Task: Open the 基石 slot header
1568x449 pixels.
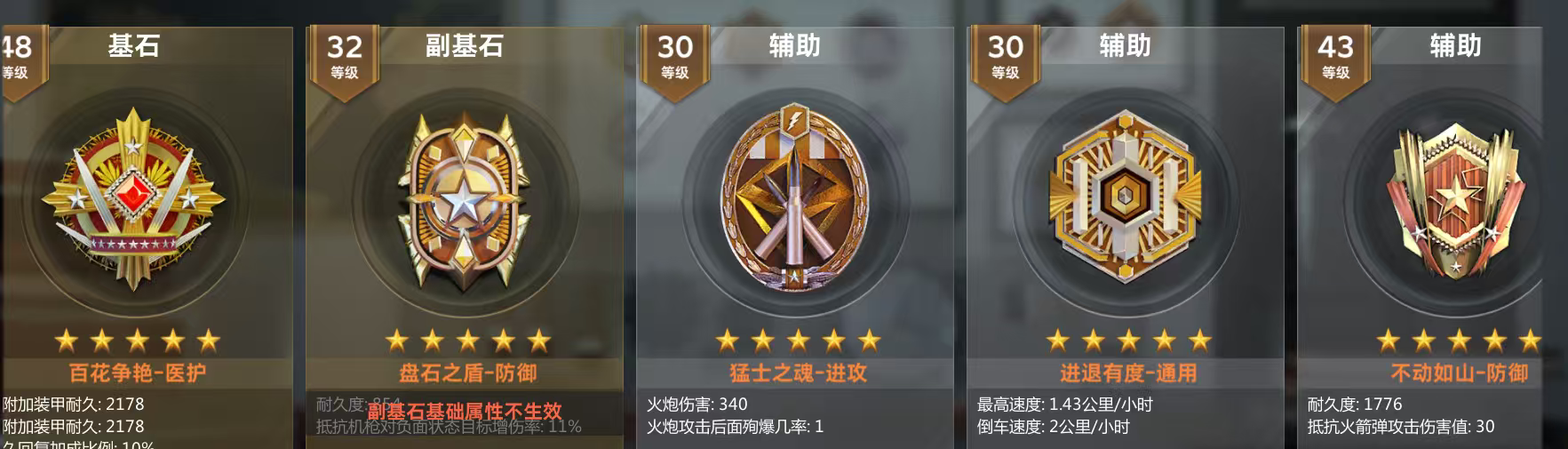Action: coord(133,45)
